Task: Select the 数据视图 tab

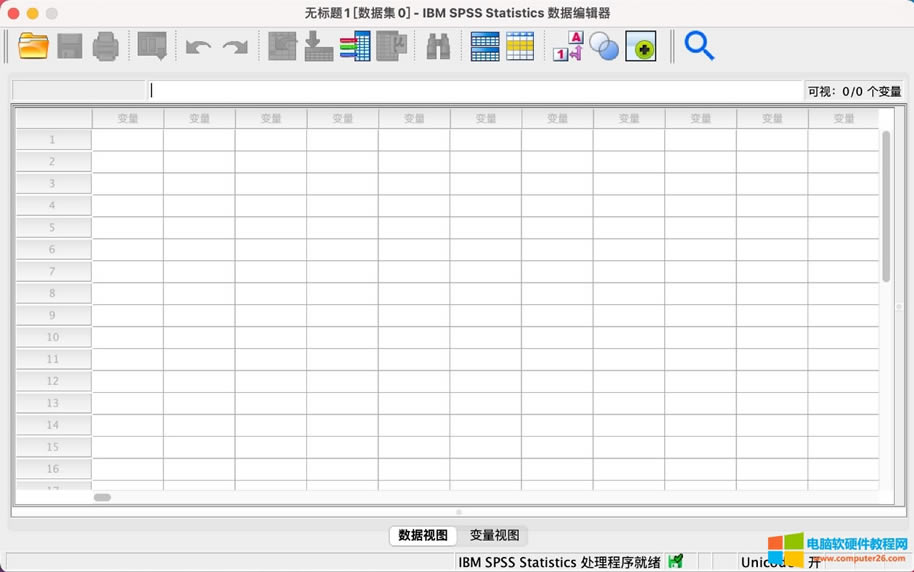Action: [x=423, y=535]
